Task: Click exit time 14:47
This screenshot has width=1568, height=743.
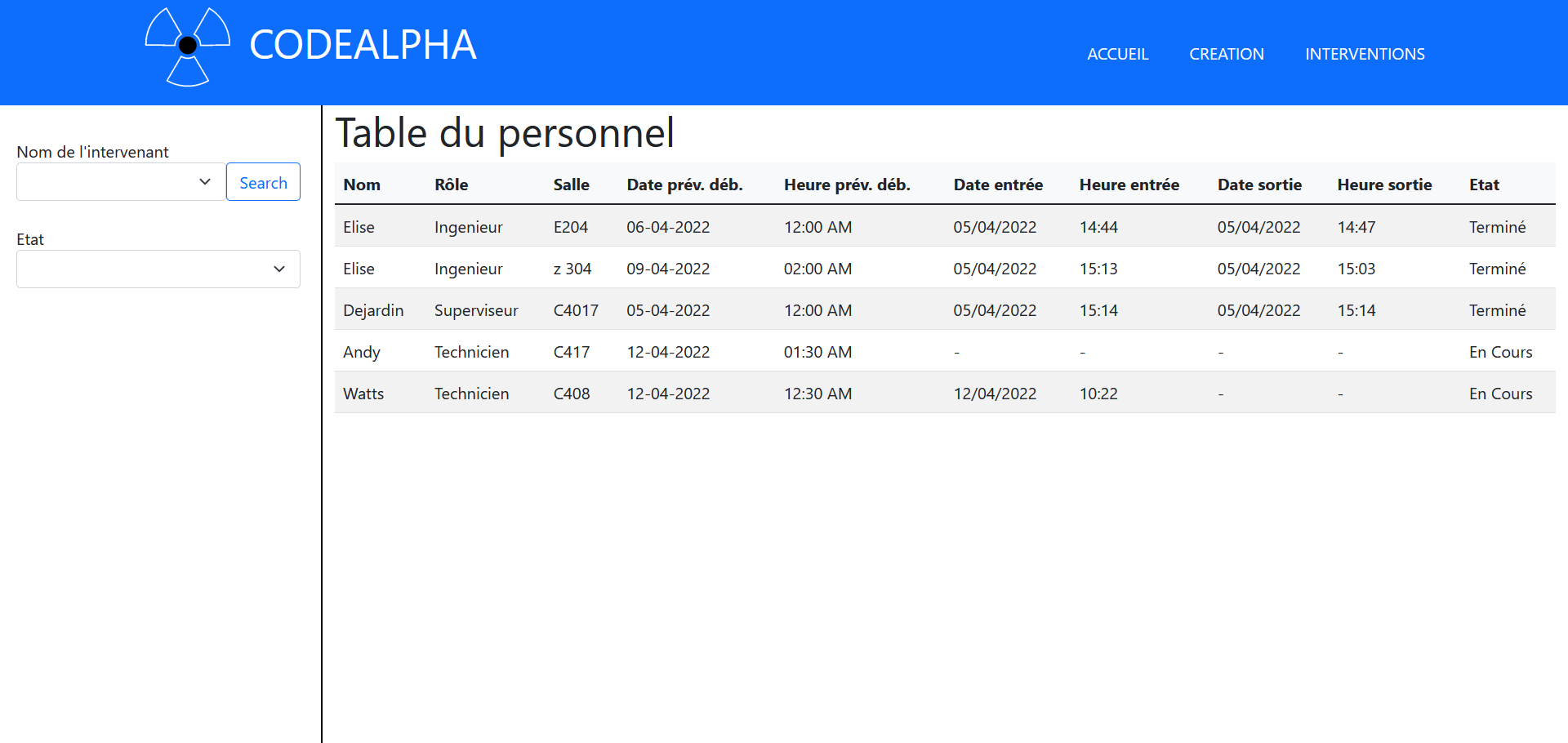Action: click(x=1356, y=227)
